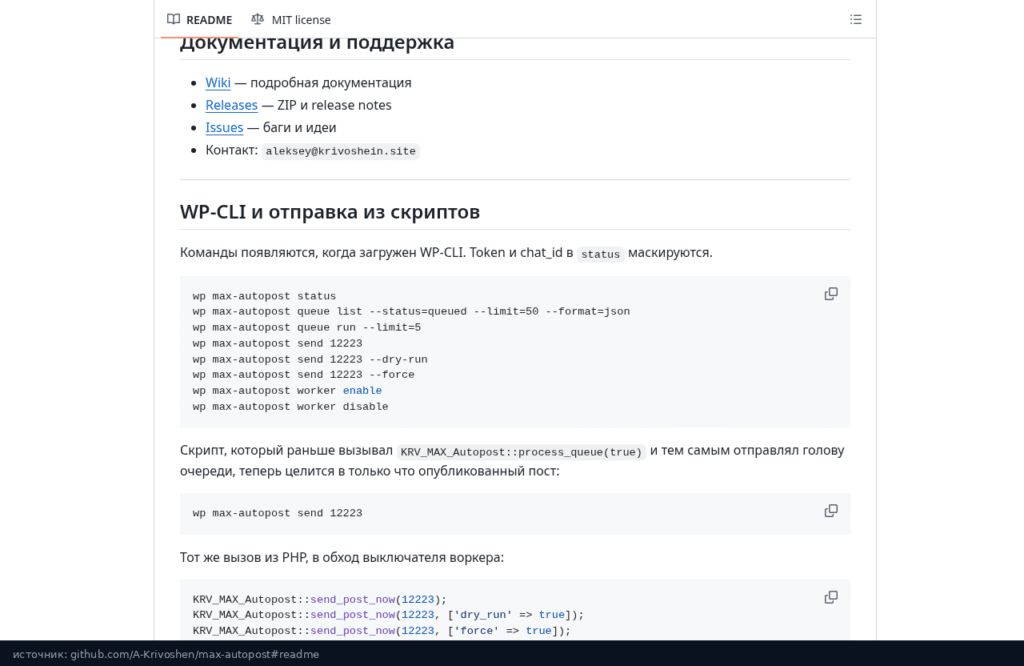Screen dimensions: 1024x666
Task: Click the scales icon beside MIT license
Action: pyautogui.click(x=257, y=20)
